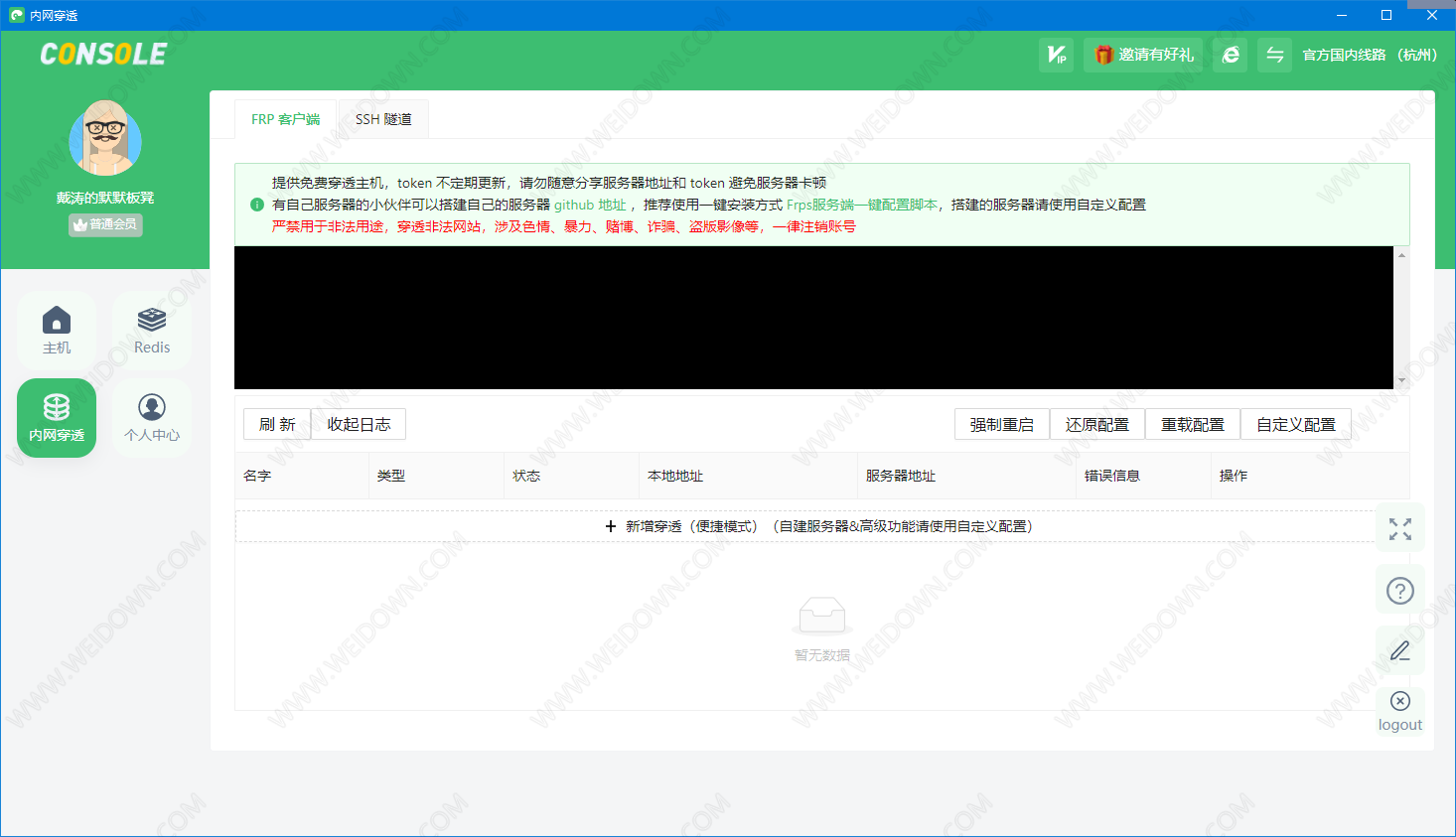Select the 官方国内线路 (杭州) line label

click(x=1370, y=55)
